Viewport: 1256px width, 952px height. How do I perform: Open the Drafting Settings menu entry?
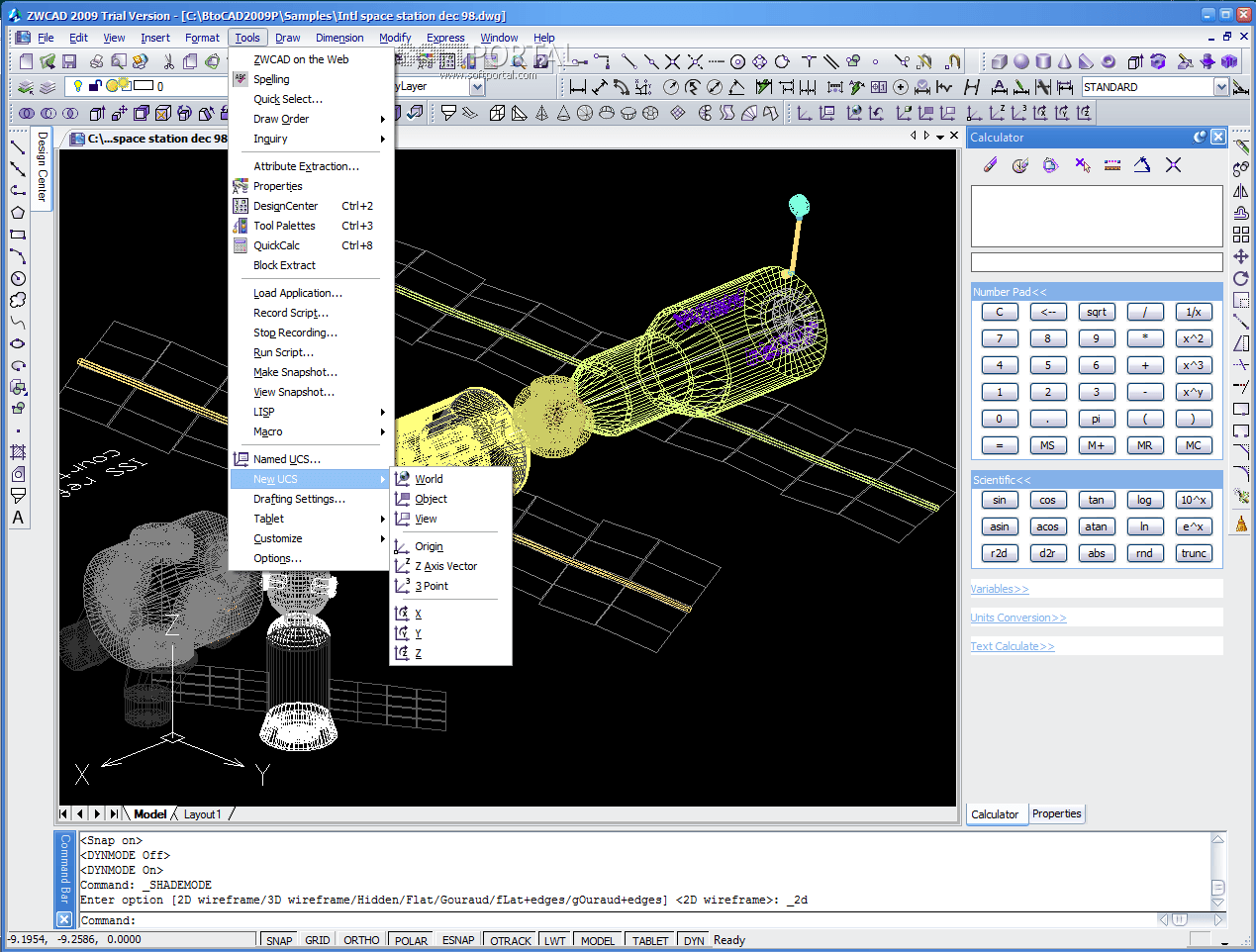coord(299,499)
